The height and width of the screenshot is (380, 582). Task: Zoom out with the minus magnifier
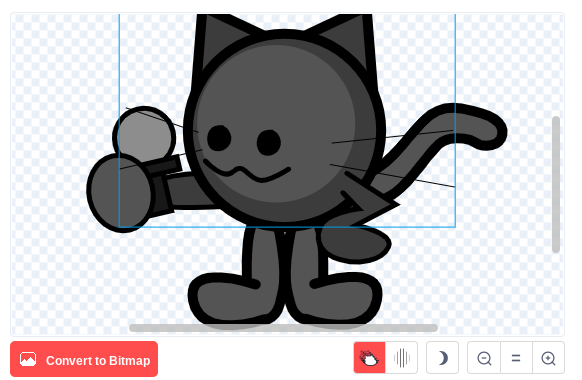click(484, 358)
